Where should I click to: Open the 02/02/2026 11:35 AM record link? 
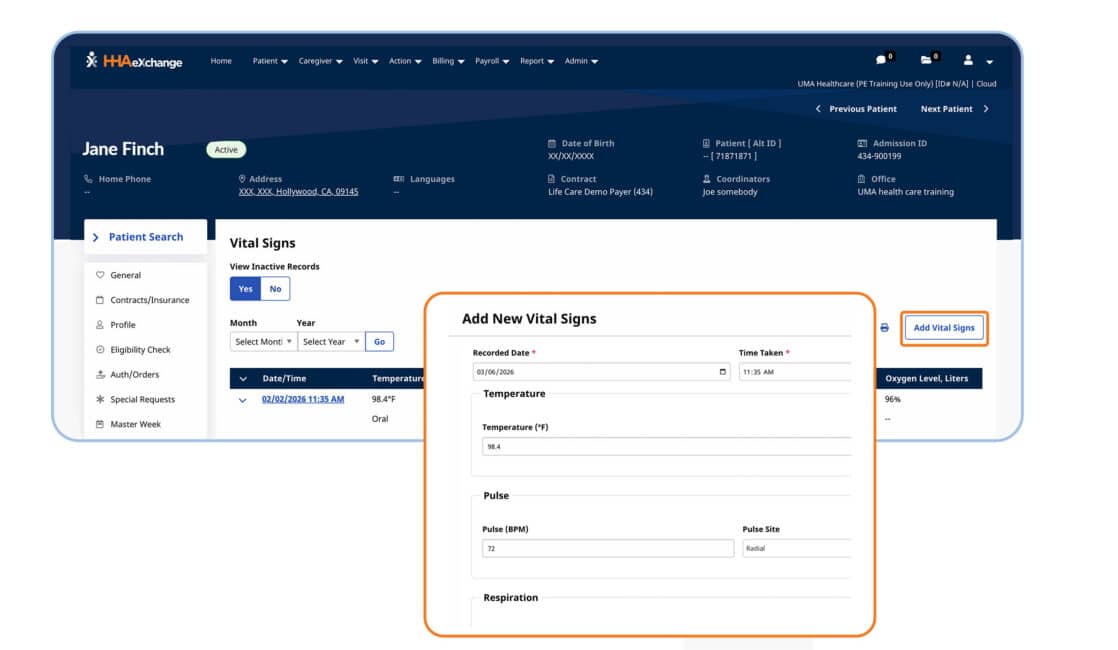pyautogui.click(x=303, y=399)
